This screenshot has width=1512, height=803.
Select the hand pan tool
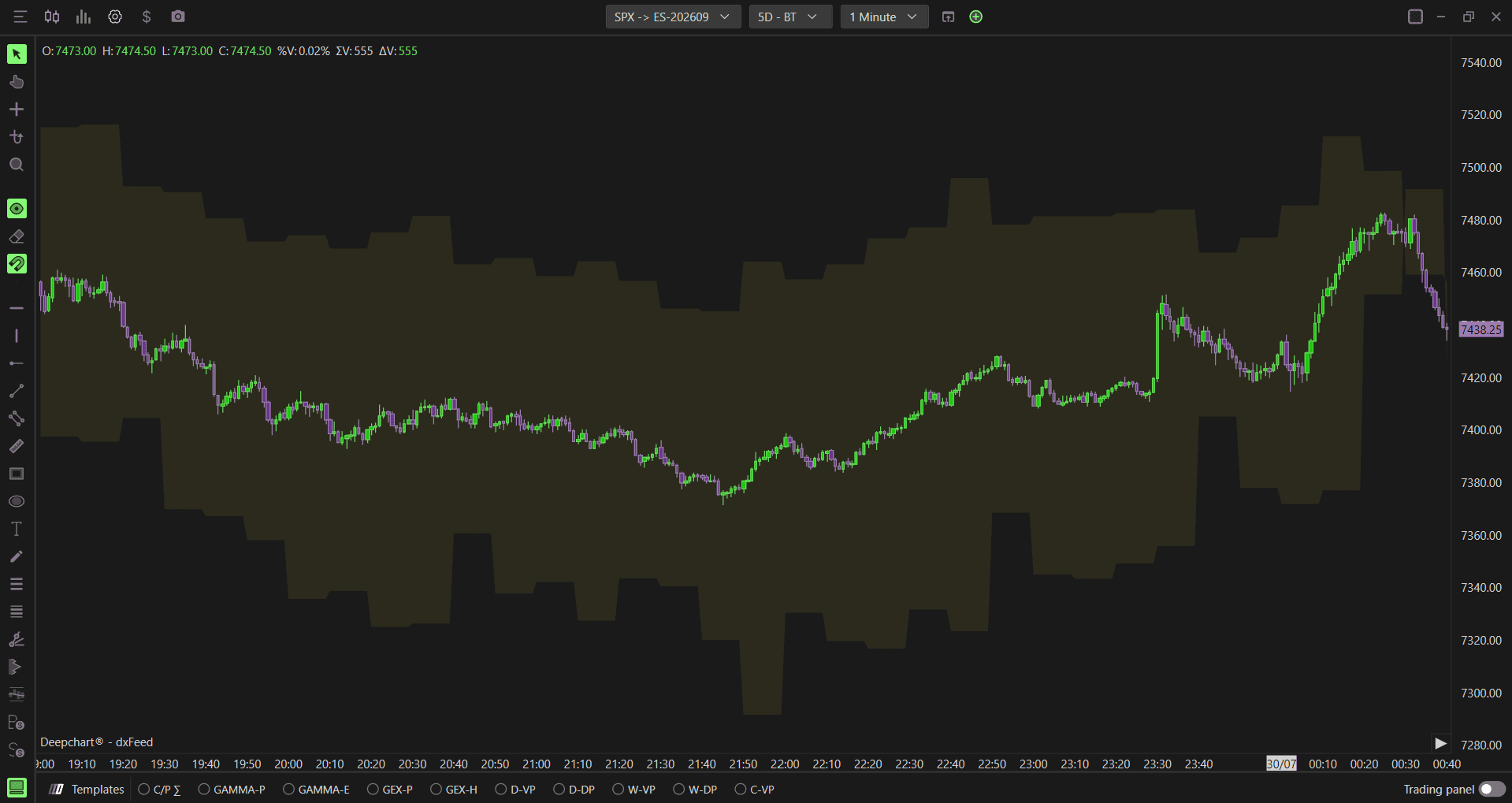pyautogui.click(x=17, y=82)
